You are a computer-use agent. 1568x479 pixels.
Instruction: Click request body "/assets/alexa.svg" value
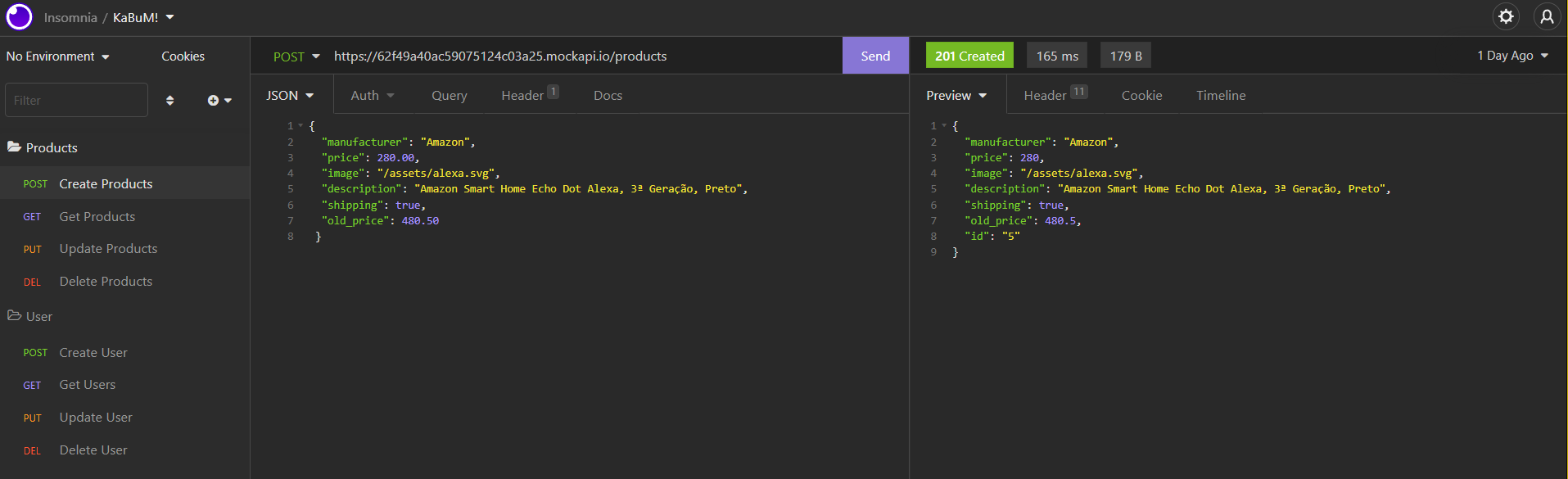[x=436, y=174]
